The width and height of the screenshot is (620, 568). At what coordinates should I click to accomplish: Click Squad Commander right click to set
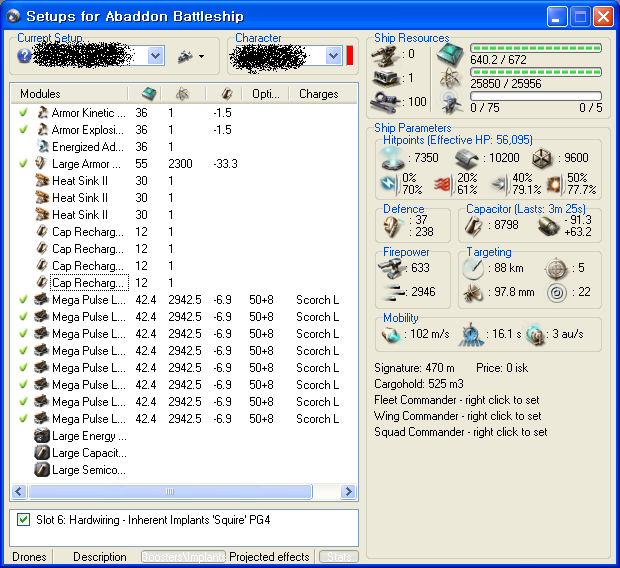[x=461, y=432]
